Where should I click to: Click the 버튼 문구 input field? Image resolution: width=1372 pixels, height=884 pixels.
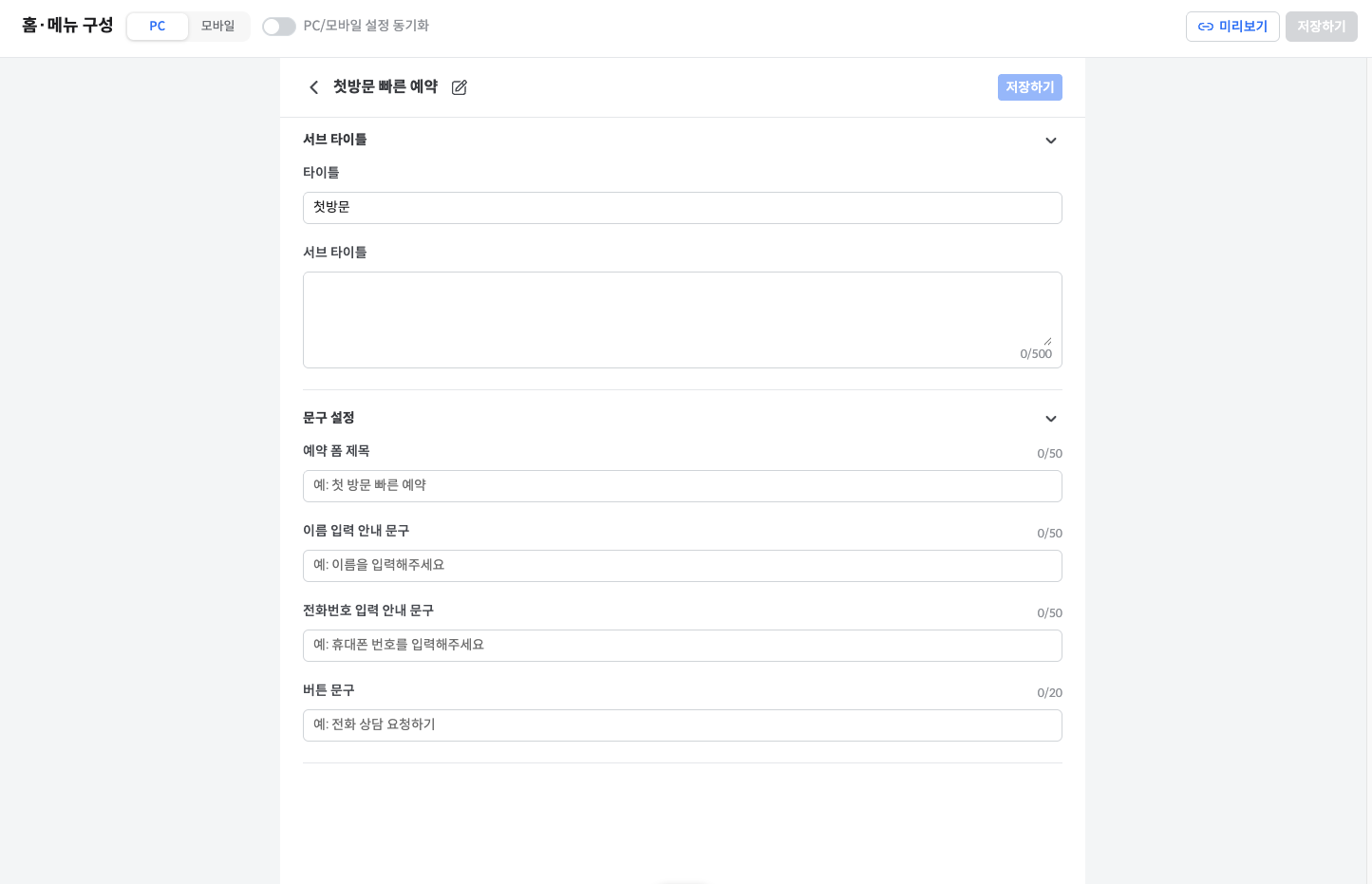click(x=683, y=725)
